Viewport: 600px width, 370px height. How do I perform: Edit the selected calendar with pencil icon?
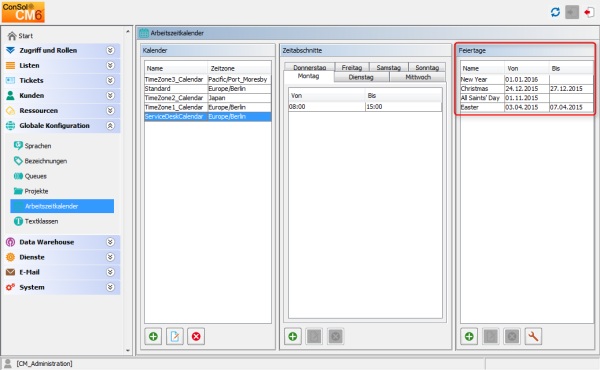click(x=174, y=336)
